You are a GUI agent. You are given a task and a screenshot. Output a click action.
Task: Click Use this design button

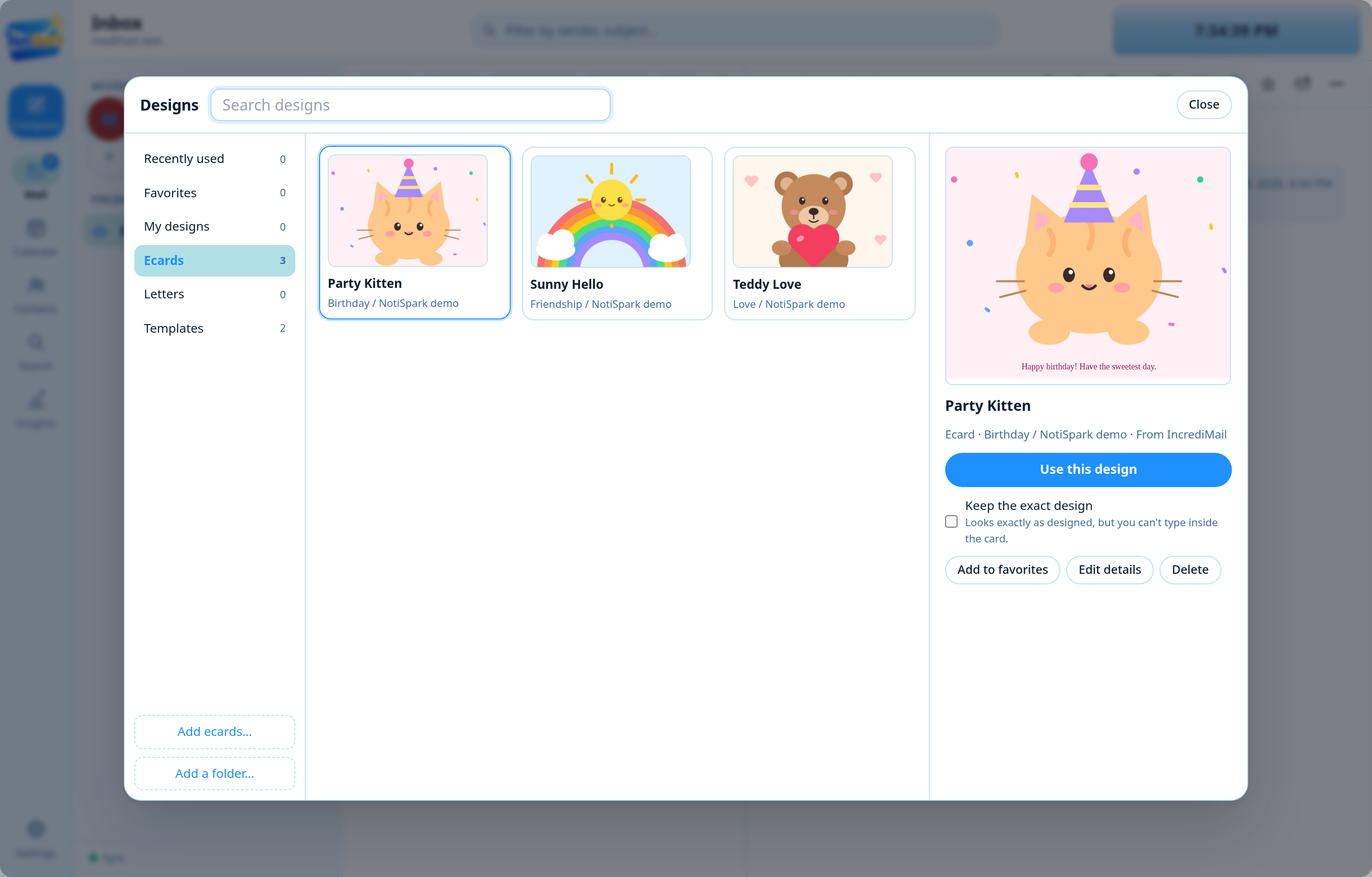pyautogui.click(x=1088, y=469)
